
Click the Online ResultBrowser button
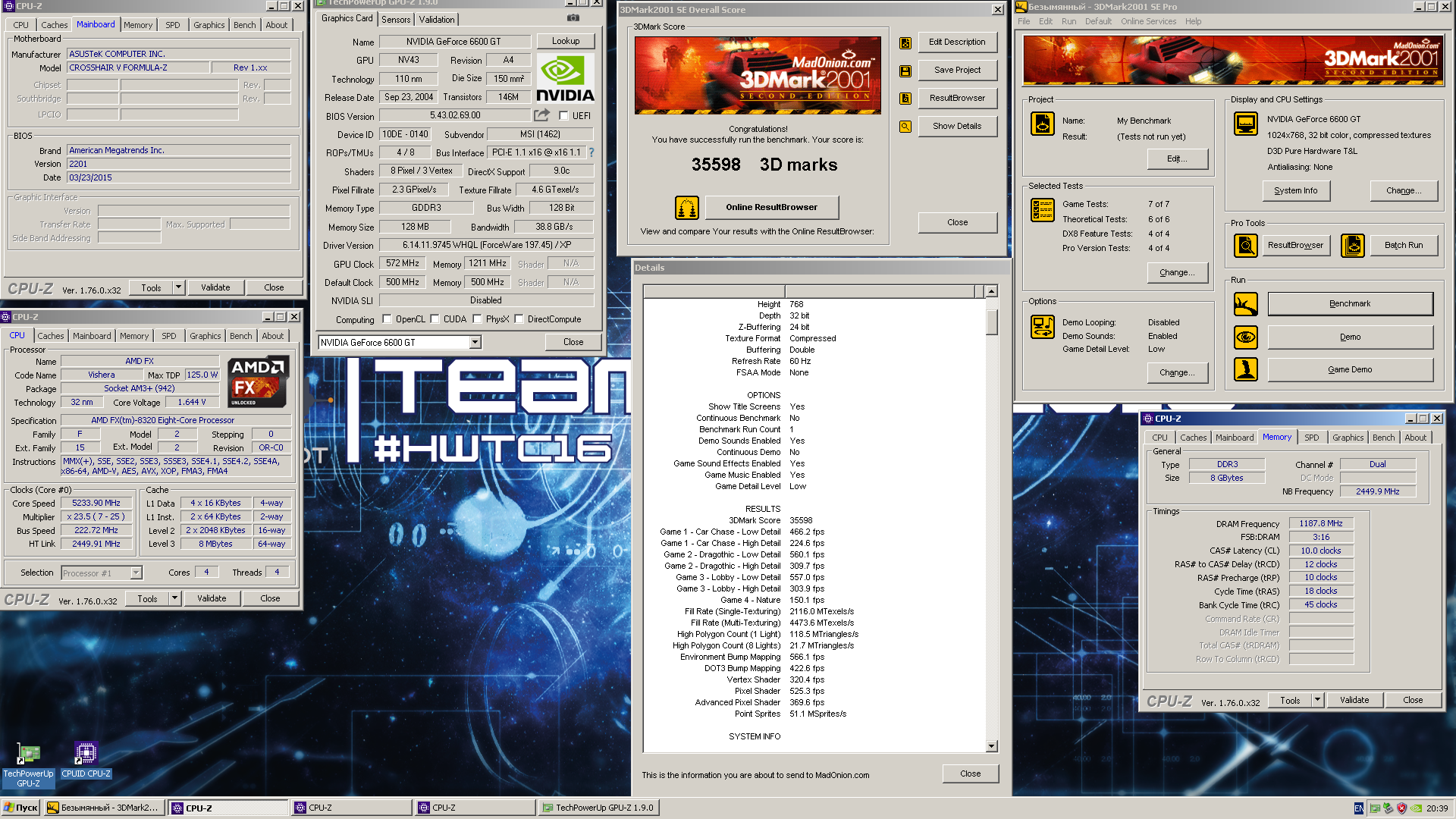[771, 207]
